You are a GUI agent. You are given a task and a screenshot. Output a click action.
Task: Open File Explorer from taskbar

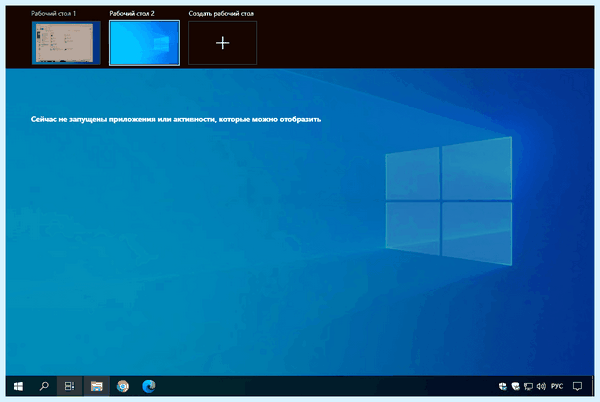tap(96, 386)
